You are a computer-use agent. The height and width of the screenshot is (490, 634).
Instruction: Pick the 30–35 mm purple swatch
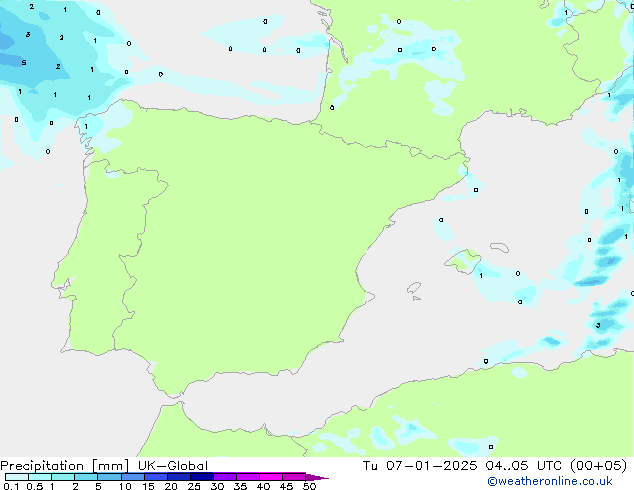point(225,477)
